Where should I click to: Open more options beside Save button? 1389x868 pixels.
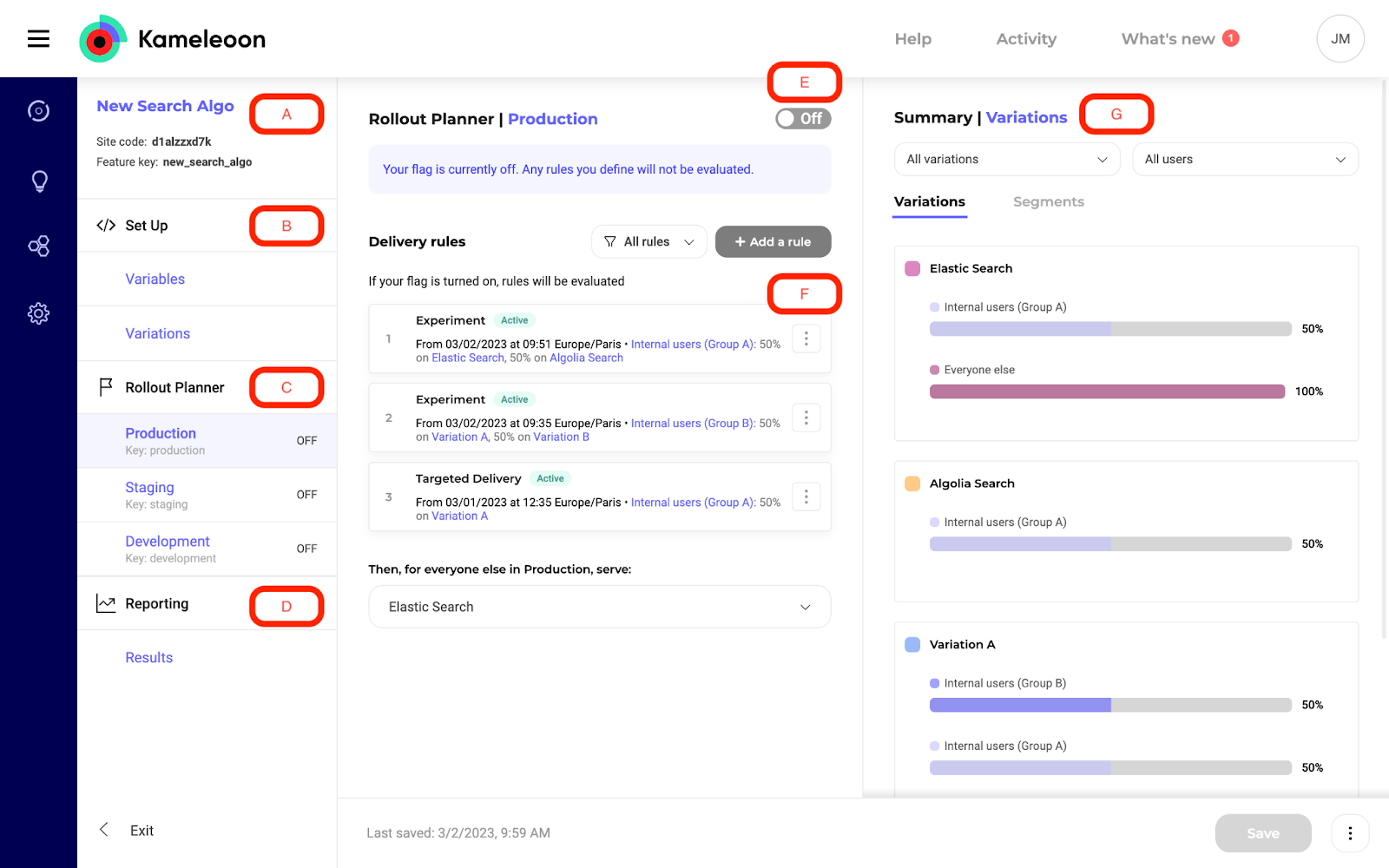(1350, 833)
